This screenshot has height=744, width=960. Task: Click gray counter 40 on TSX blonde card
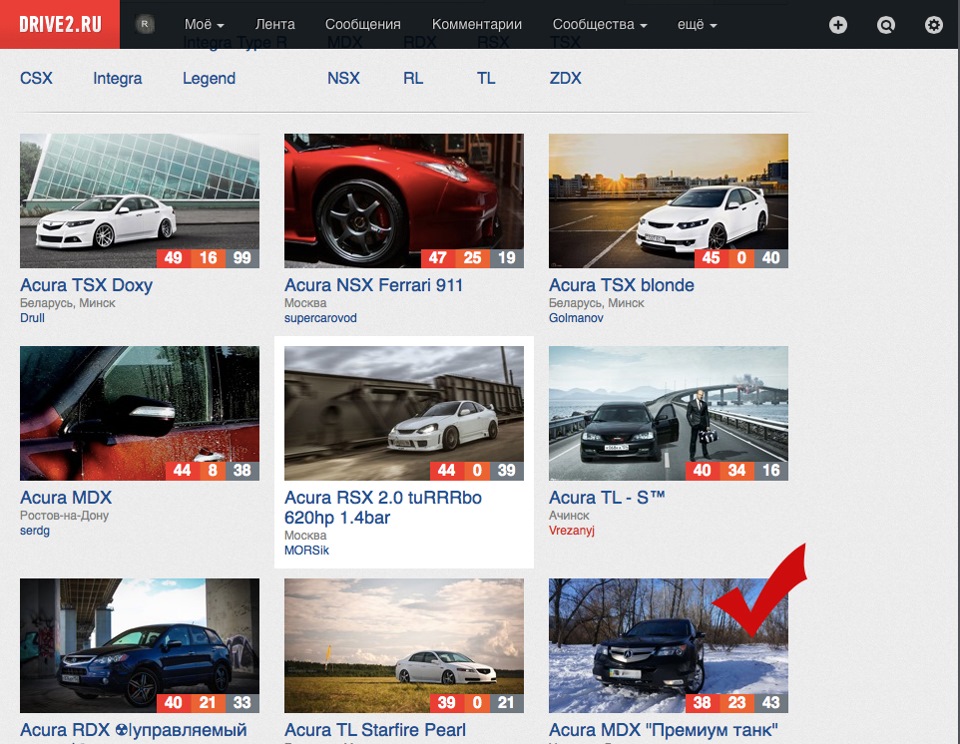771,258
